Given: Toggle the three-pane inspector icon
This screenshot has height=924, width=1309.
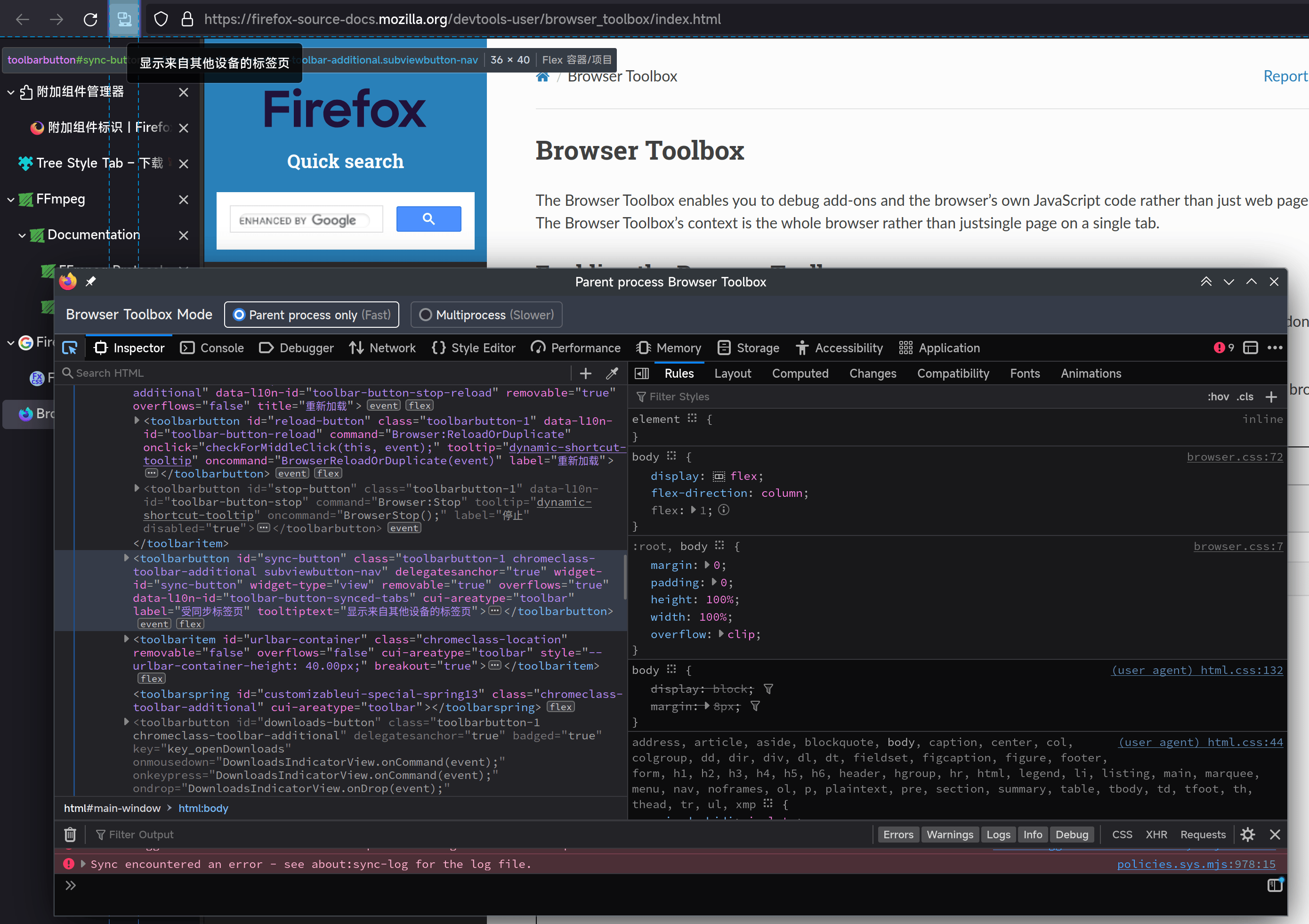Looking at the screenshot, I should pyautogui.click(x=642, y=373).
